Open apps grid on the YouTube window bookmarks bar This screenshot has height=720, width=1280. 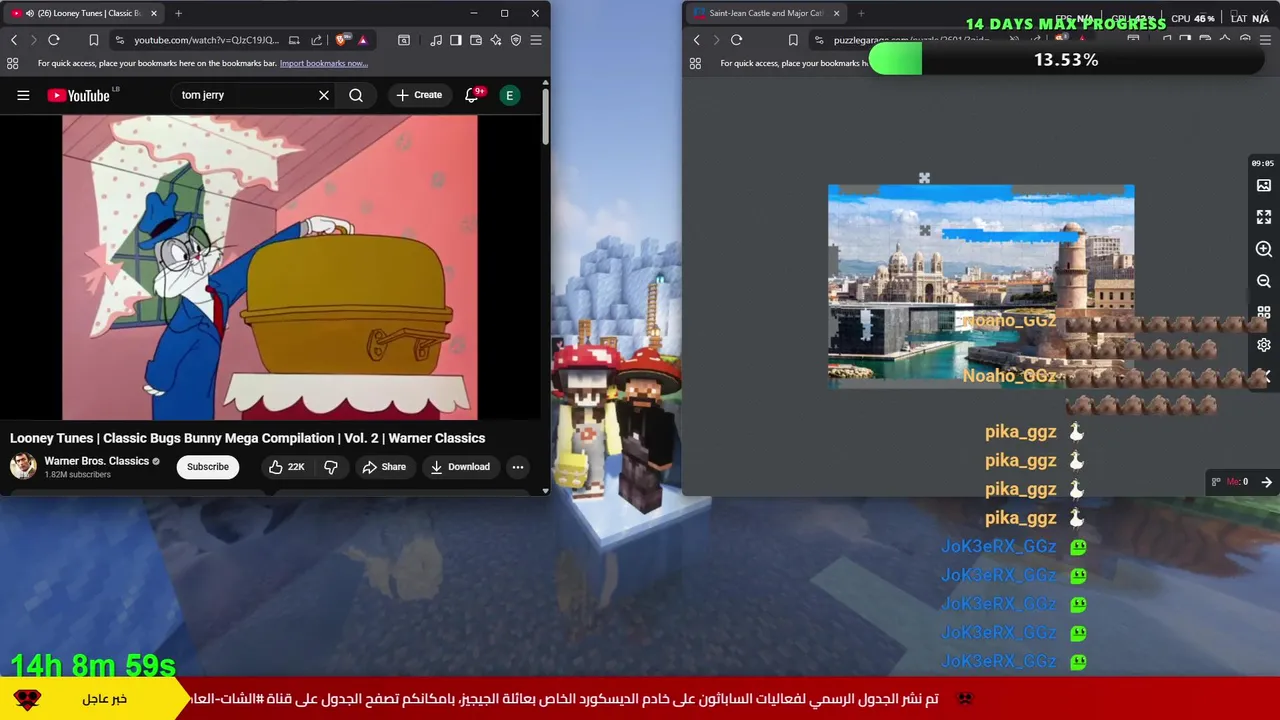pyautogui.click(x=12, y=63)
